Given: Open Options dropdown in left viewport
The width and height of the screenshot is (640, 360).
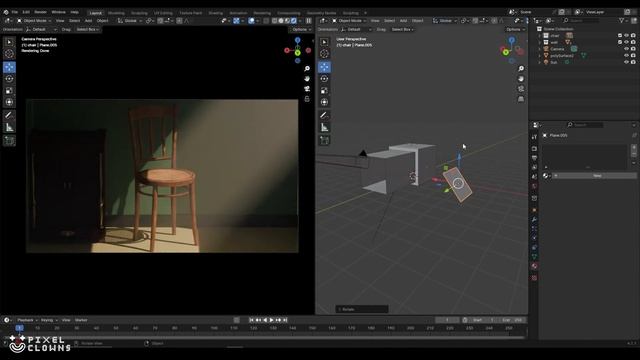Looking at the screenshot, I should tap(301, 29).
